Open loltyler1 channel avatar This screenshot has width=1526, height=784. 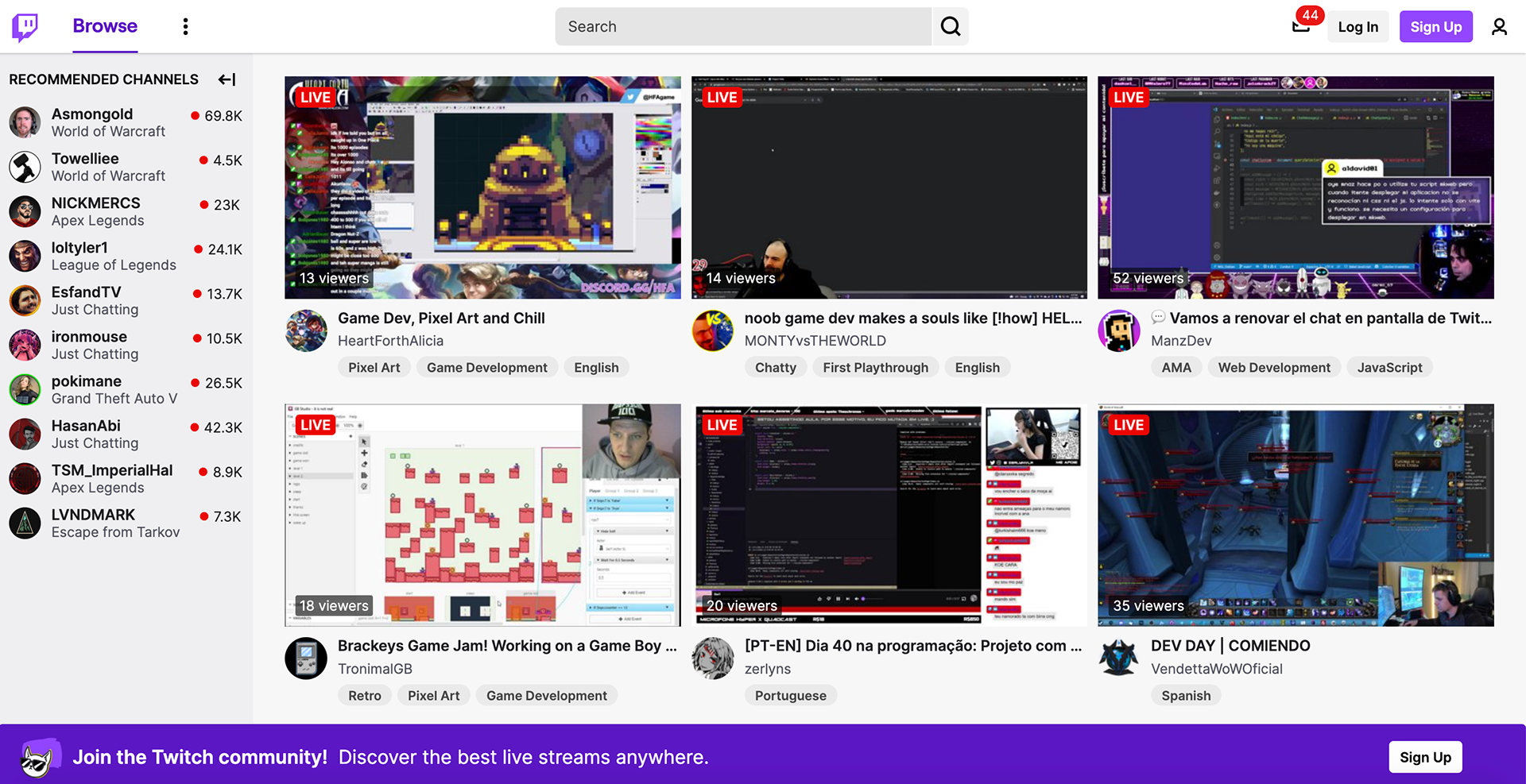(x=25, y=256)
